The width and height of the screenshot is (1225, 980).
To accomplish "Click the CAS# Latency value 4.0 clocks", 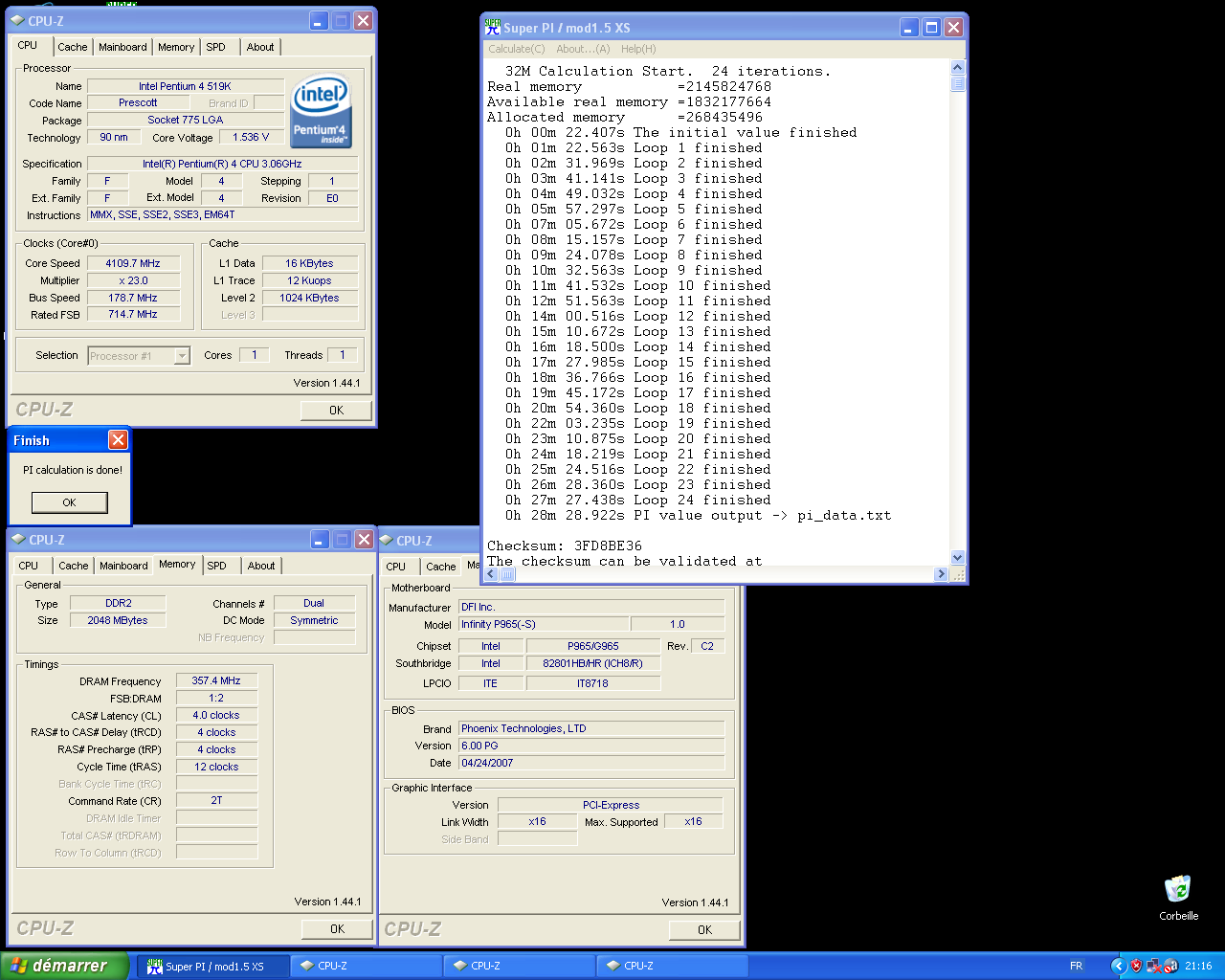I will point(216,715).
